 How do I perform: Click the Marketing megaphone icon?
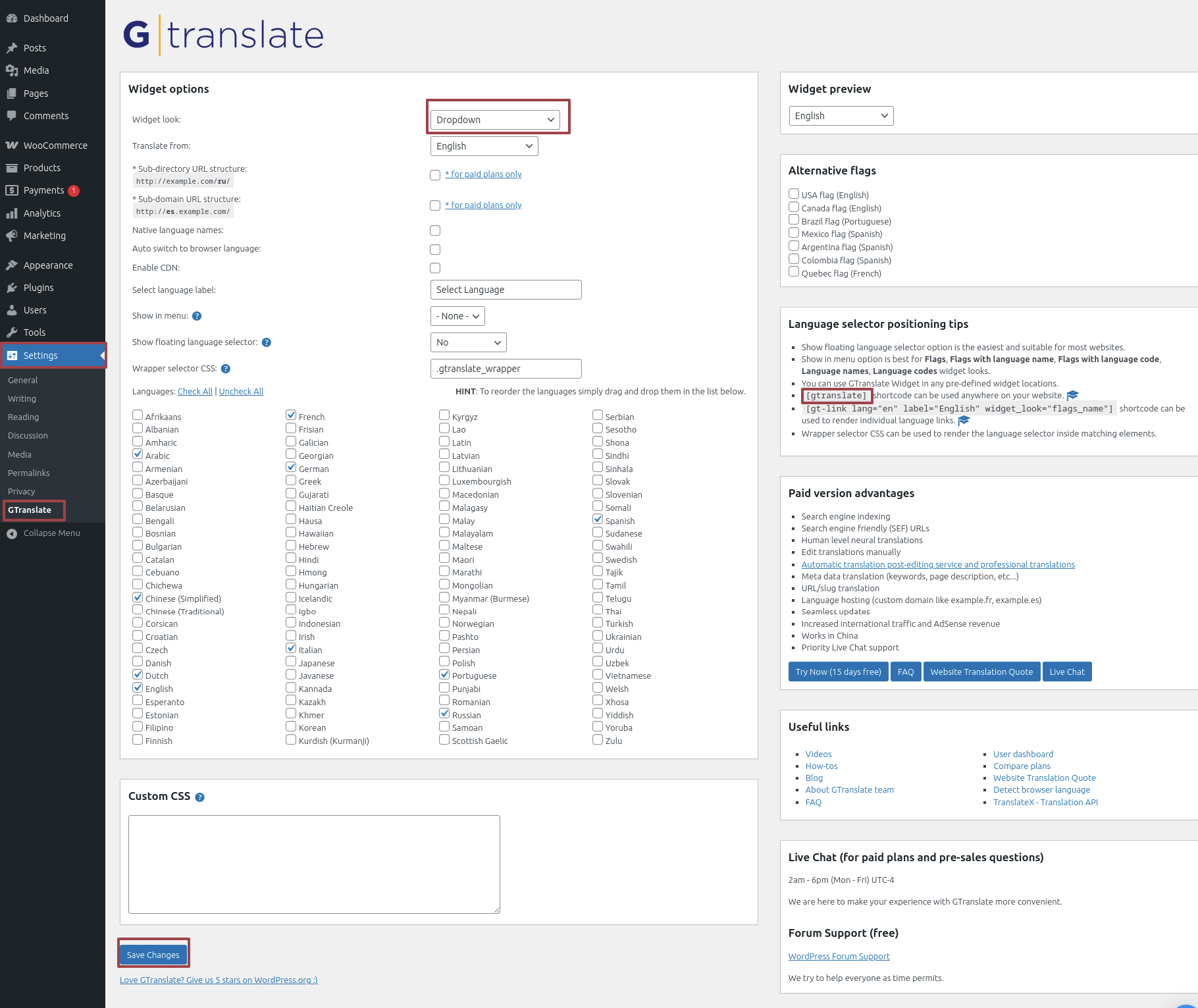(12, 236)
